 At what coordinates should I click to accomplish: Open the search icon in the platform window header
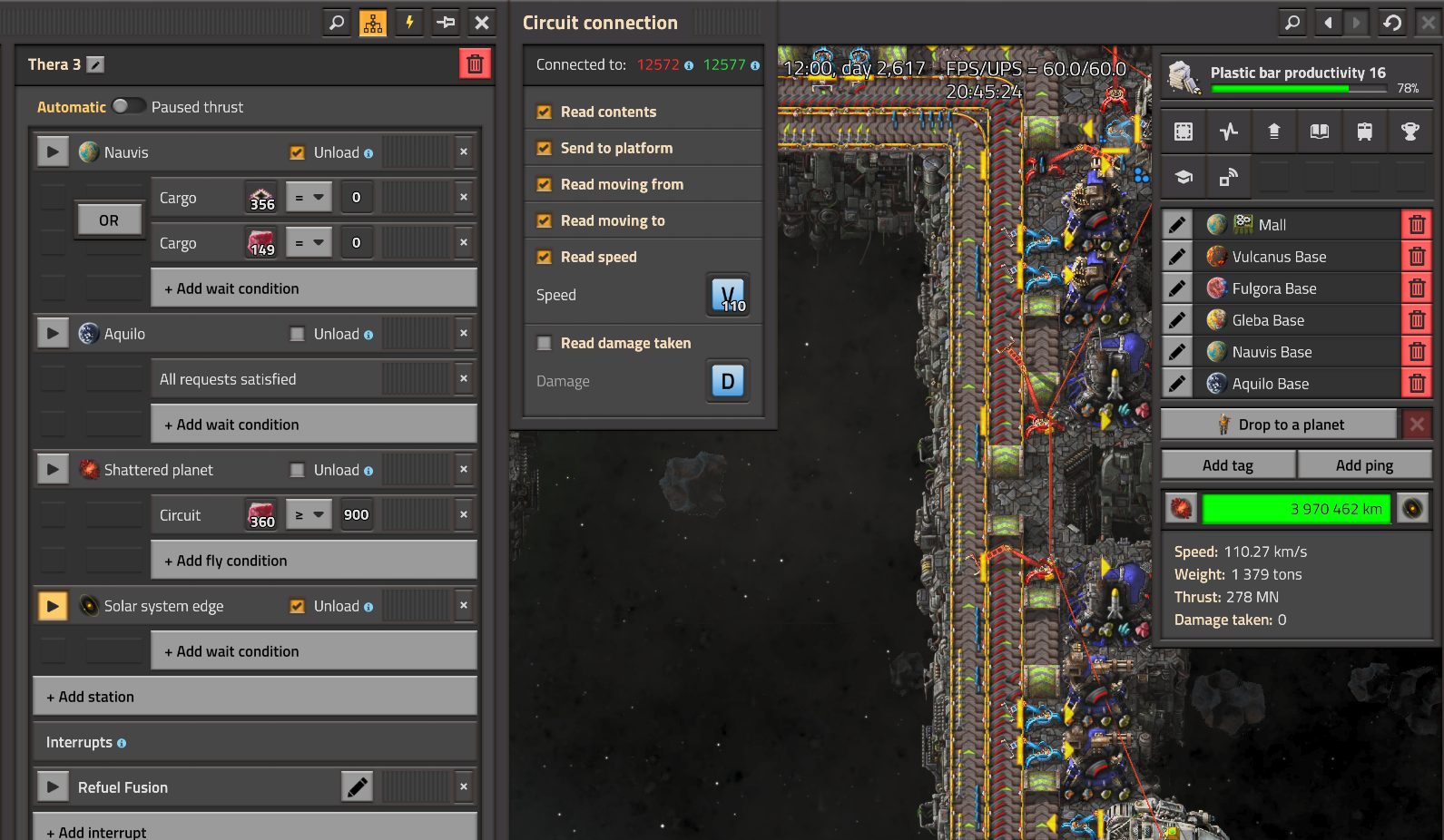click(x=337, y=23)
